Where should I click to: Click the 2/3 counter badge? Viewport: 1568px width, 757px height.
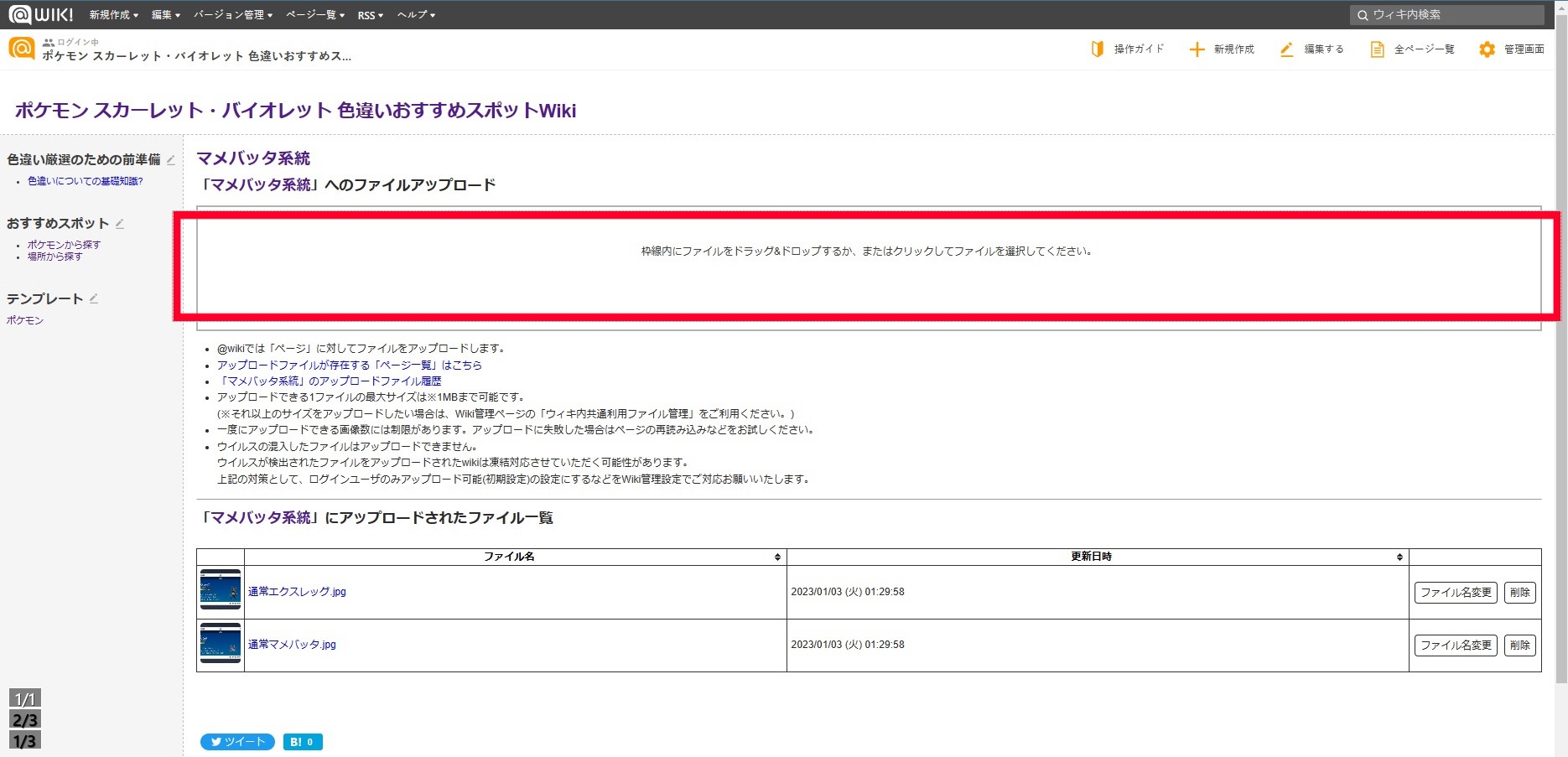pos(25,719)
